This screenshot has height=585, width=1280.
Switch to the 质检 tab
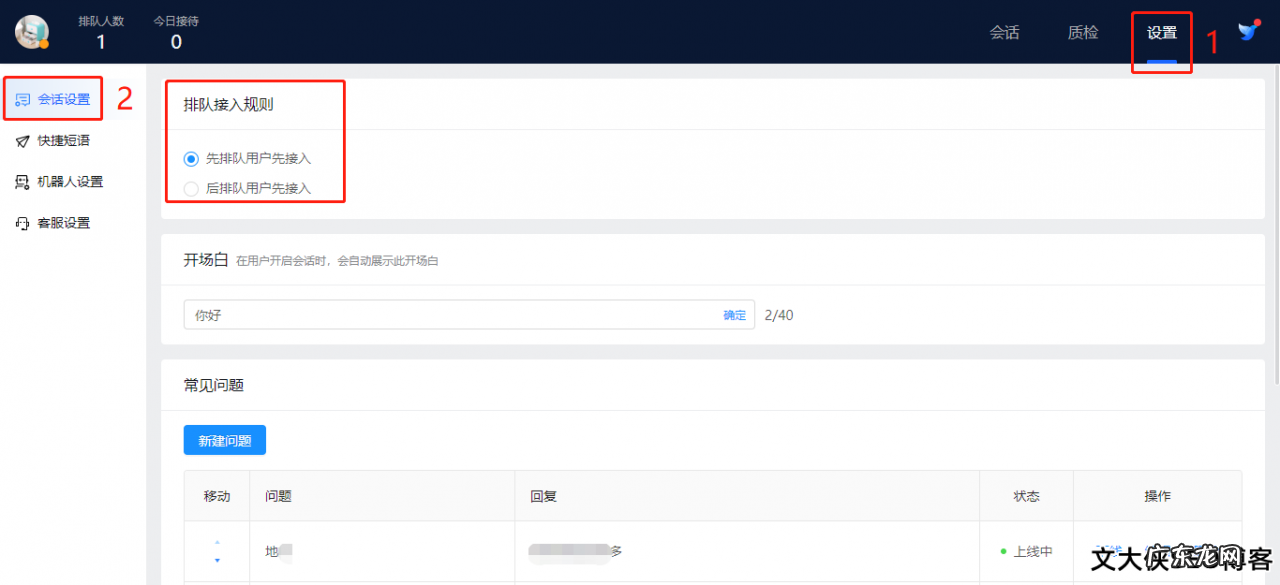click(x=1083, y=33)
